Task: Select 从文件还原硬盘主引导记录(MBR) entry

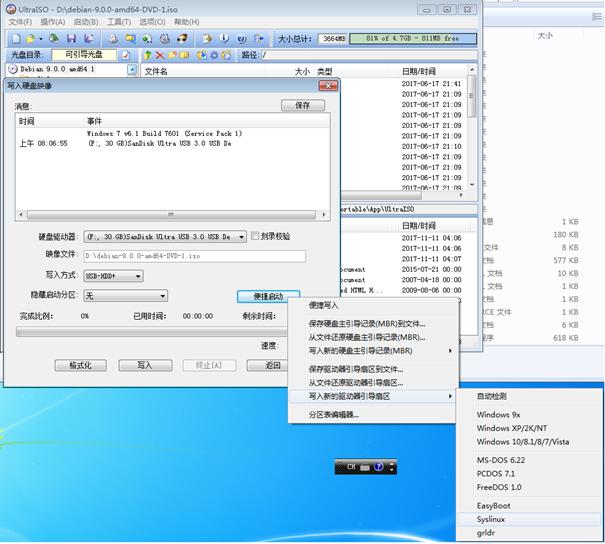Action: 373,337
